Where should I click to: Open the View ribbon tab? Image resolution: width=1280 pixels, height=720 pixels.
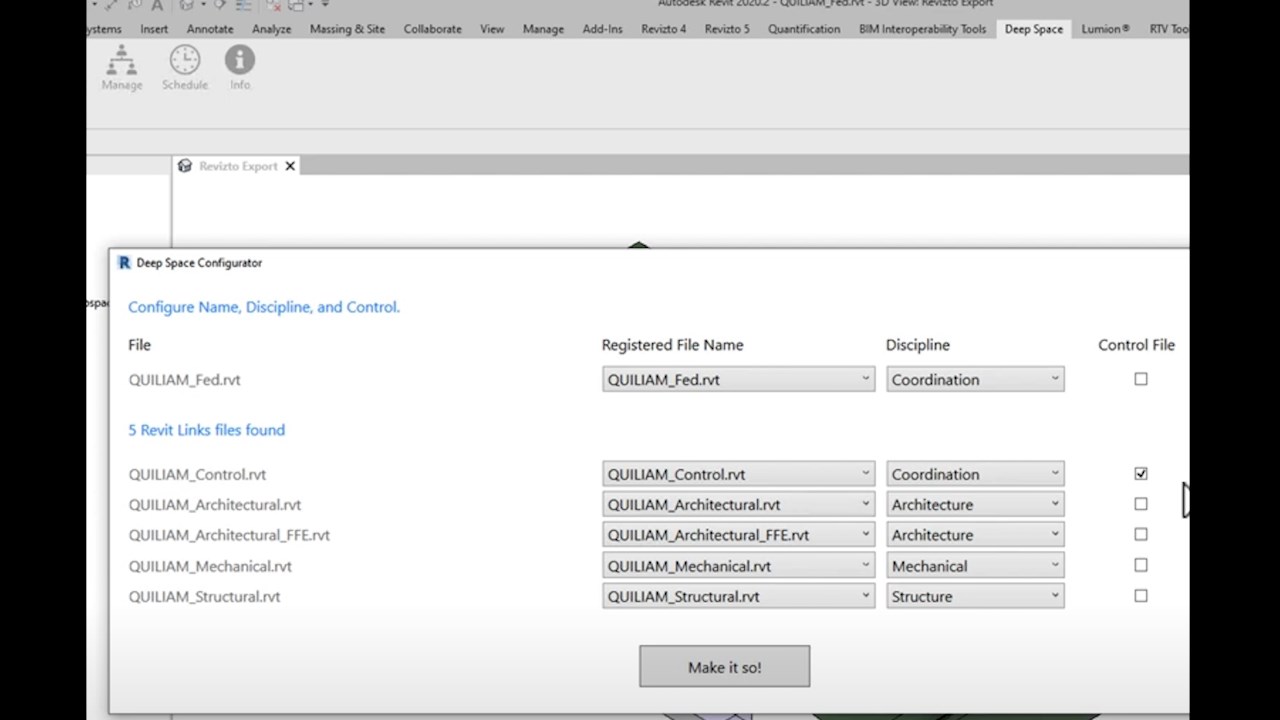(x=492, y=29)
